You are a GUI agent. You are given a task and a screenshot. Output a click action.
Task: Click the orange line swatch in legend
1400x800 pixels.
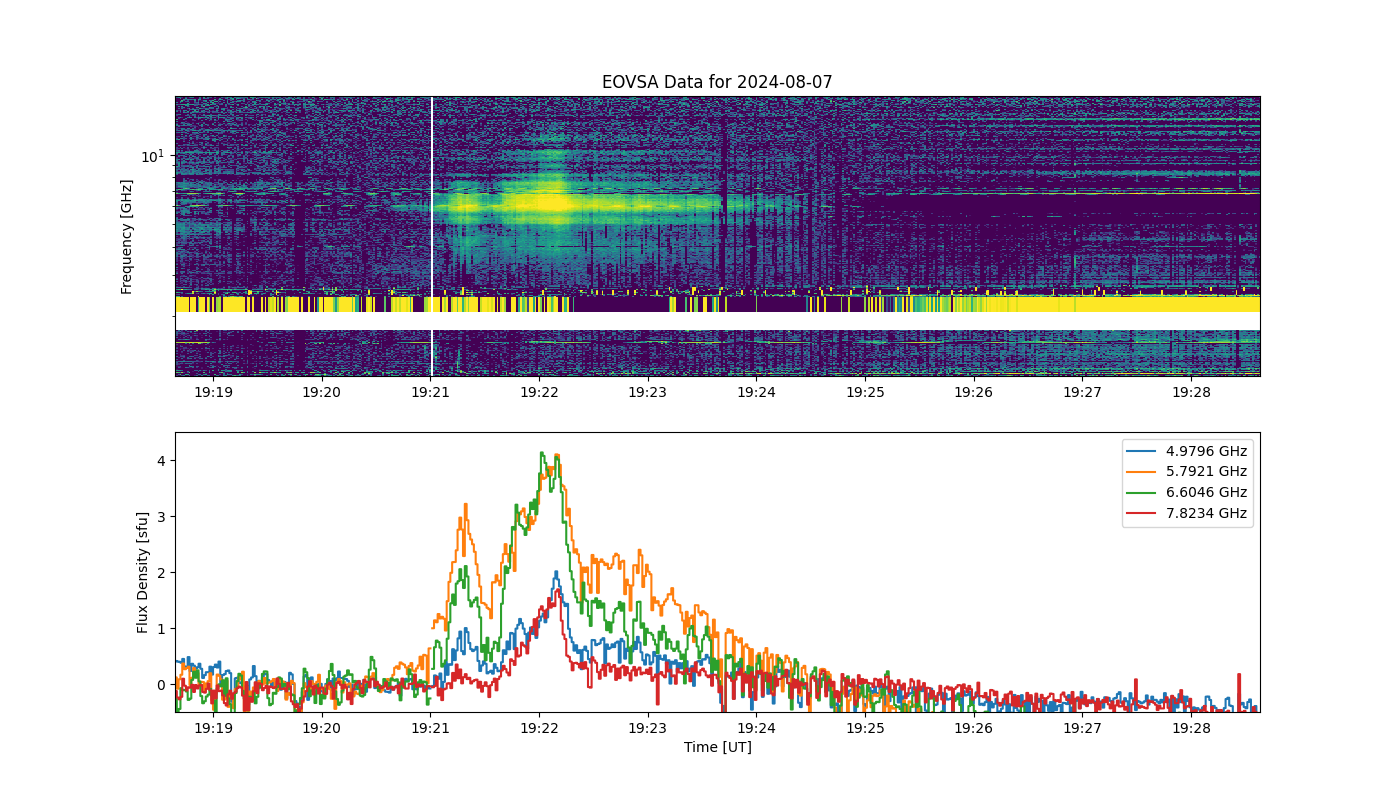click(1143, 472)
